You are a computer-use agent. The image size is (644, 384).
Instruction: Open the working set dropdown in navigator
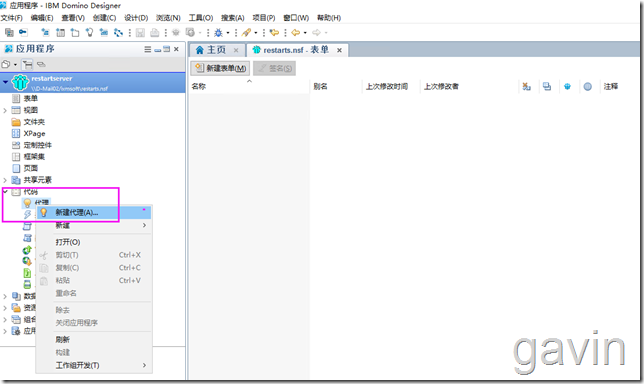[x=15, y=65]
